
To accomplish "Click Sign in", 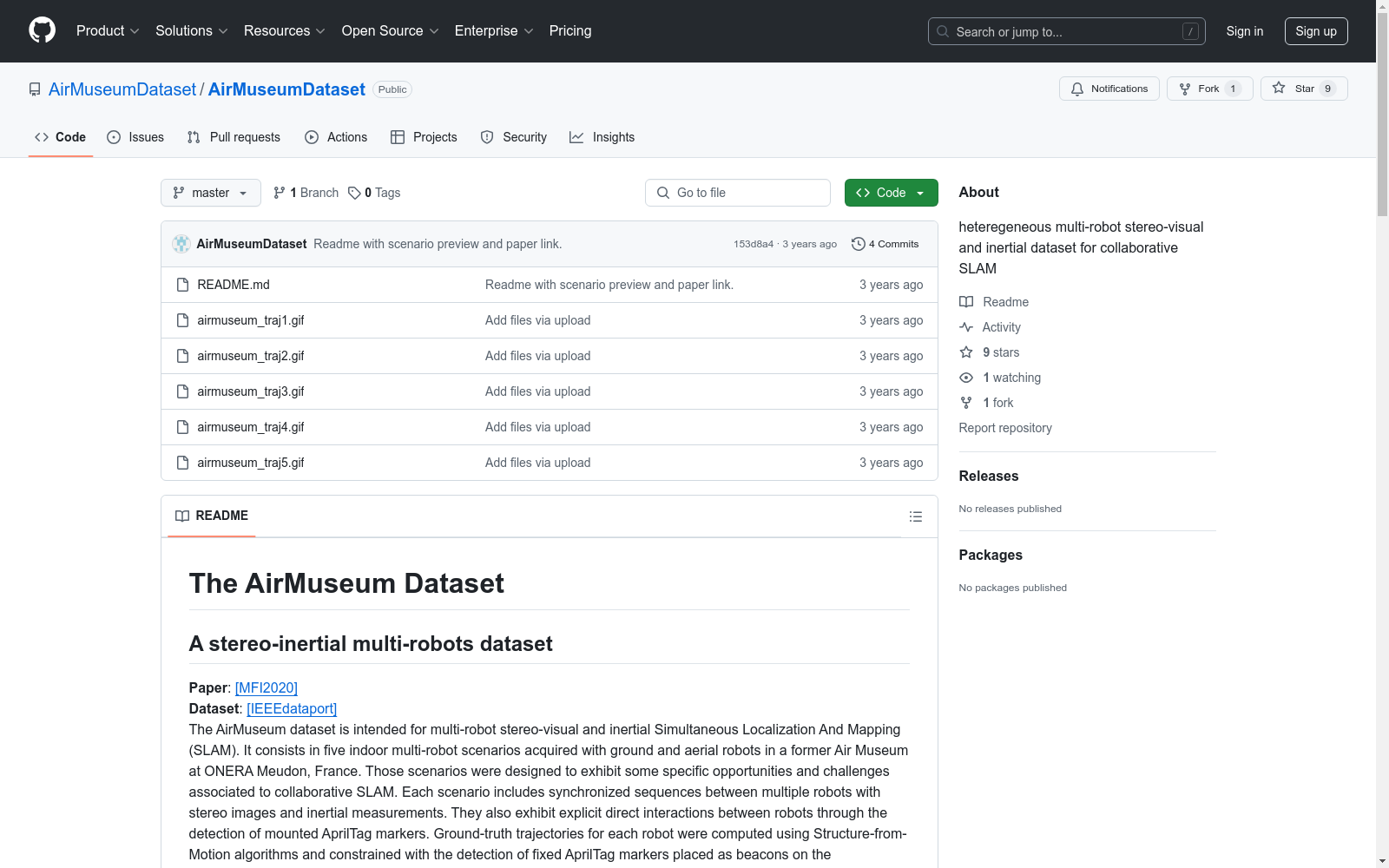I will pos(1245,31).
